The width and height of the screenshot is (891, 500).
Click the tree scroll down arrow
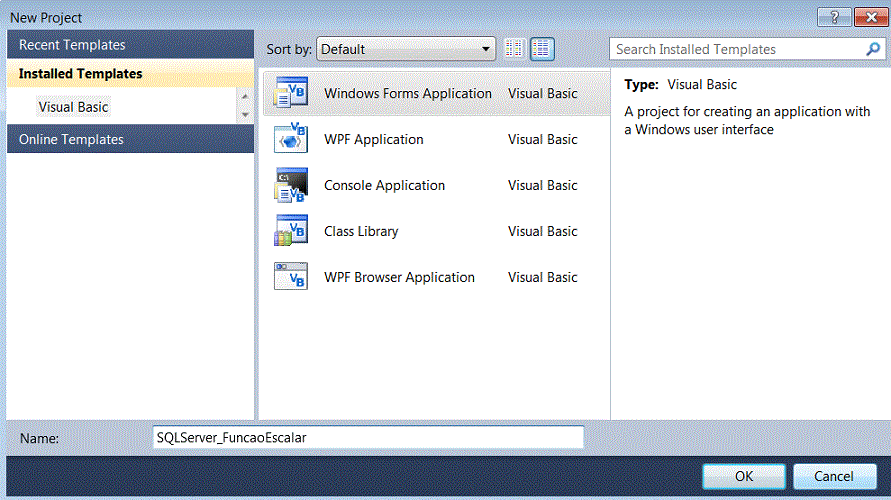coord(245,115)
